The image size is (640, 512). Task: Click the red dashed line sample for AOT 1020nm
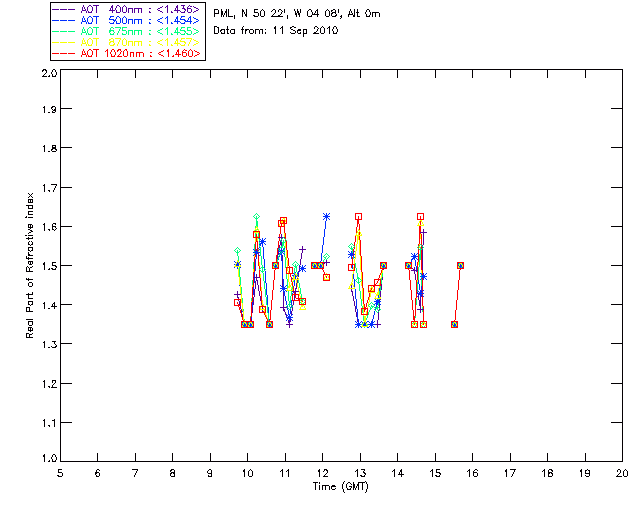click(64, 53)
